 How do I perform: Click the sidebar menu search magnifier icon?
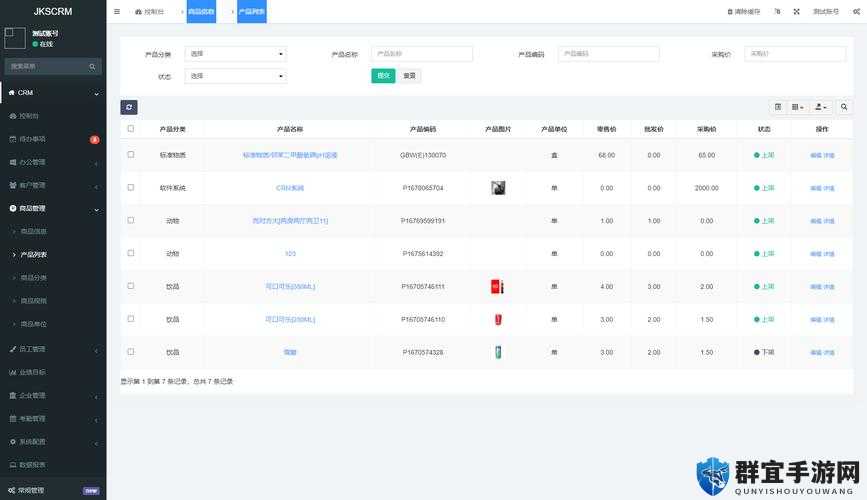pyautogui.click(x=92, y=67)
